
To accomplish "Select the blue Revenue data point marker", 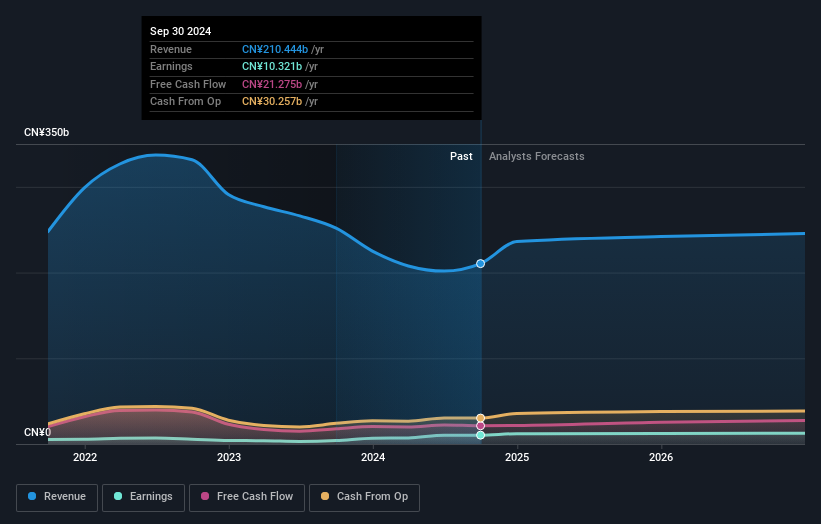I will [x=480, y=264].
